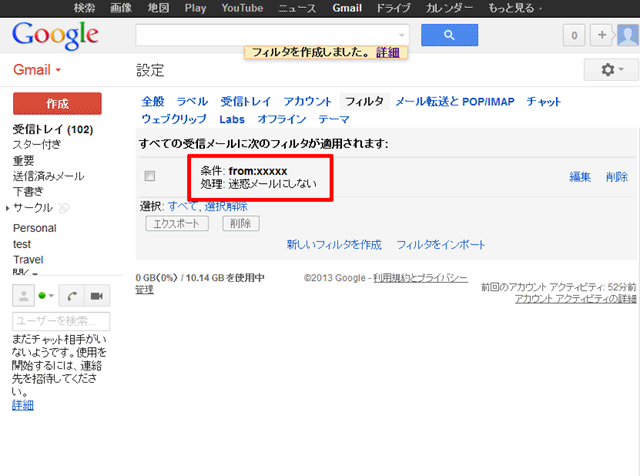640x476 pixels.
Task: Check the from:xxxxx filter checkbox
Action: 150,176
